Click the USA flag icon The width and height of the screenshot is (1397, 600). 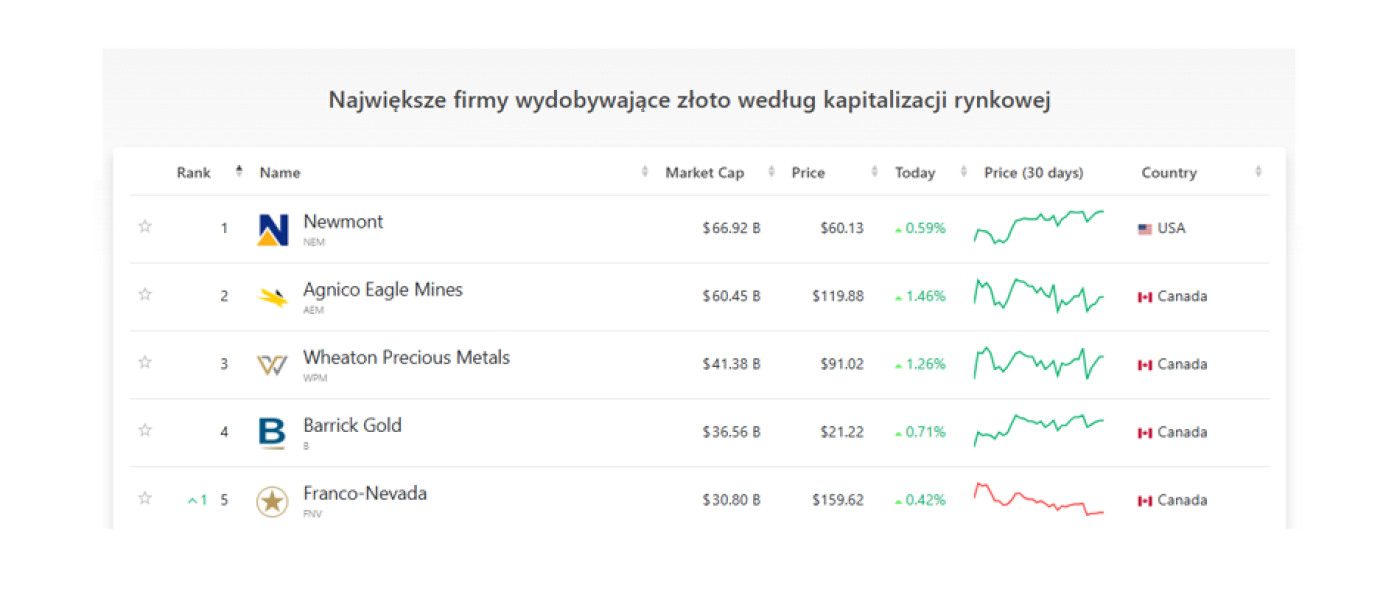[1145, 229]
